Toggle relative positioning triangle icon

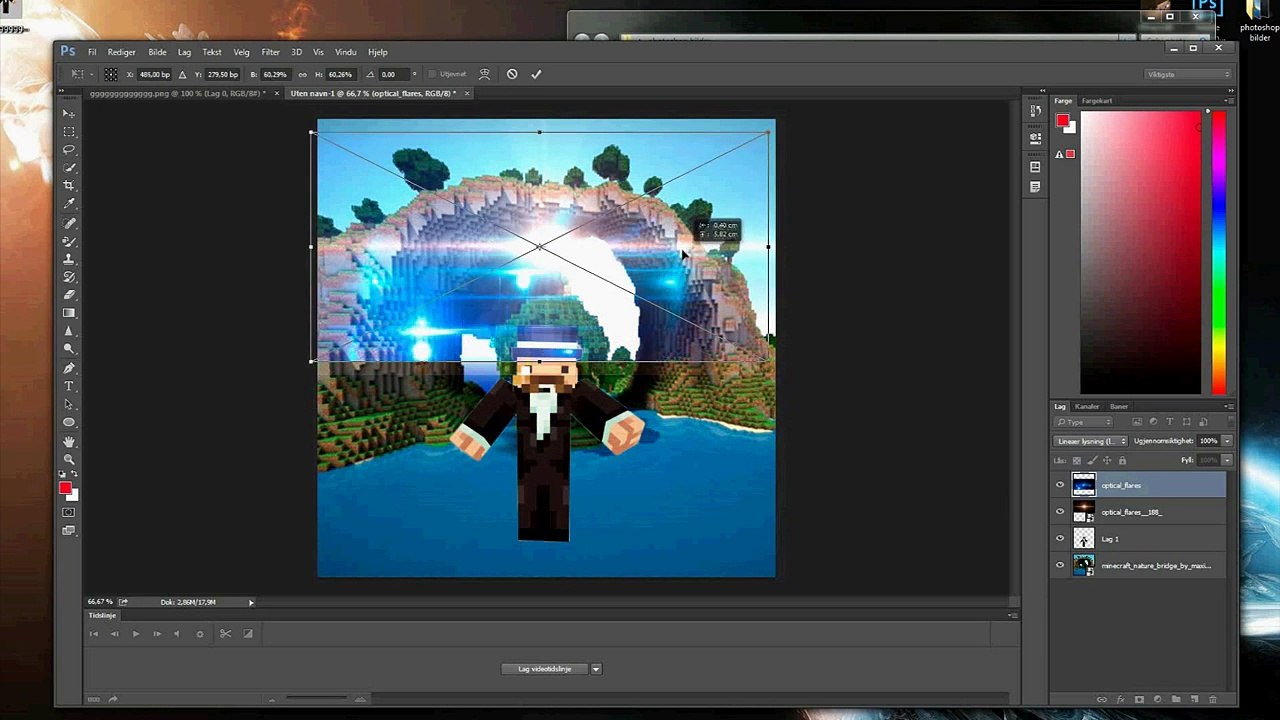point(182,74)
